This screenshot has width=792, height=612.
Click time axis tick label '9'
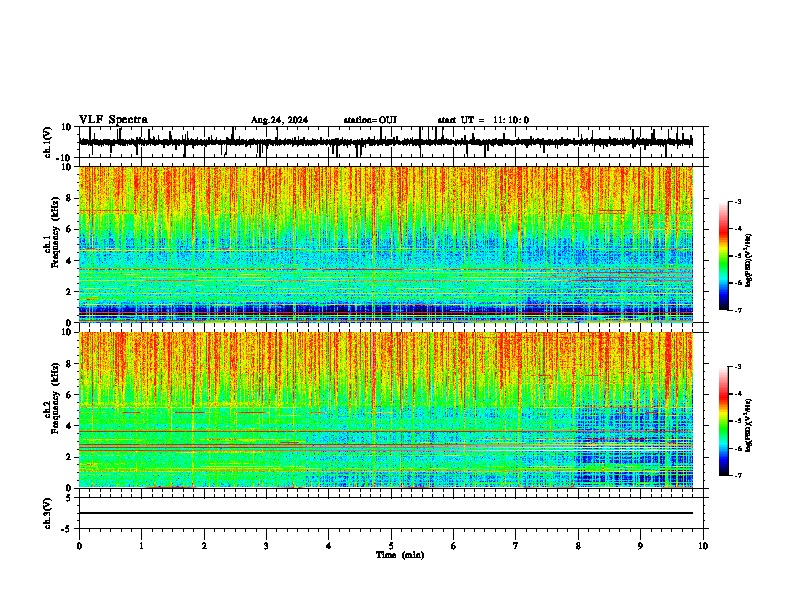(640, 546)
